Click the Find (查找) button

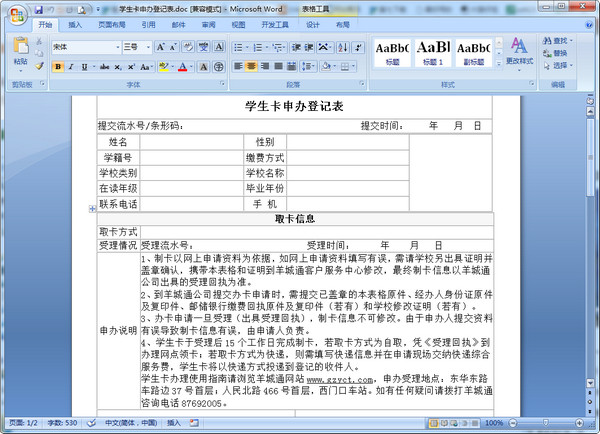tap(559, 41)
